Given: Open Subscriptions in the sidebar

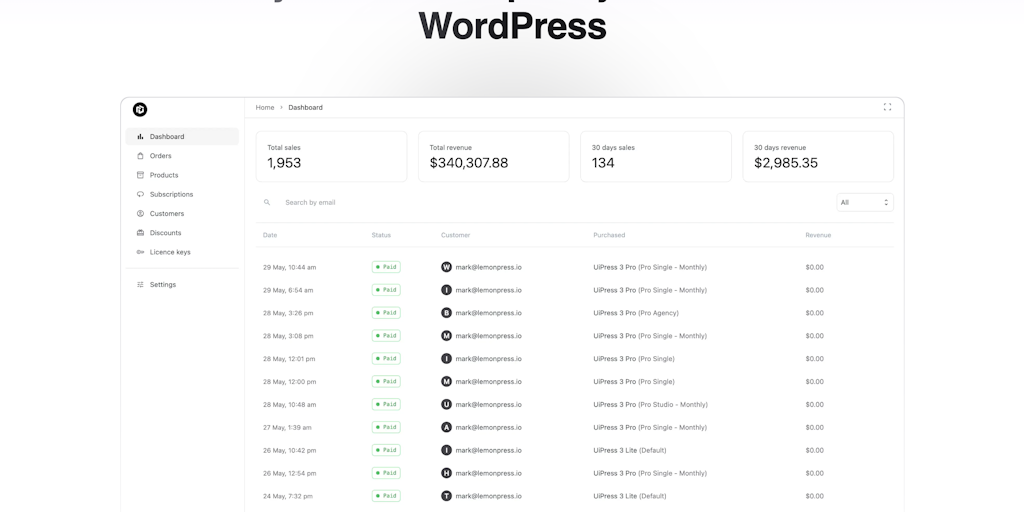Looking at the screenshot, I should (x=182, y=195).
